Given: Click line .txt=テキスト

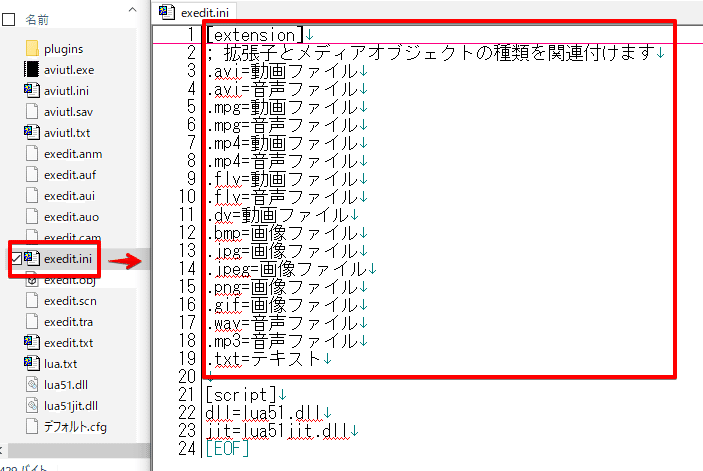Looking at the screenshot, I should point(265,359).
